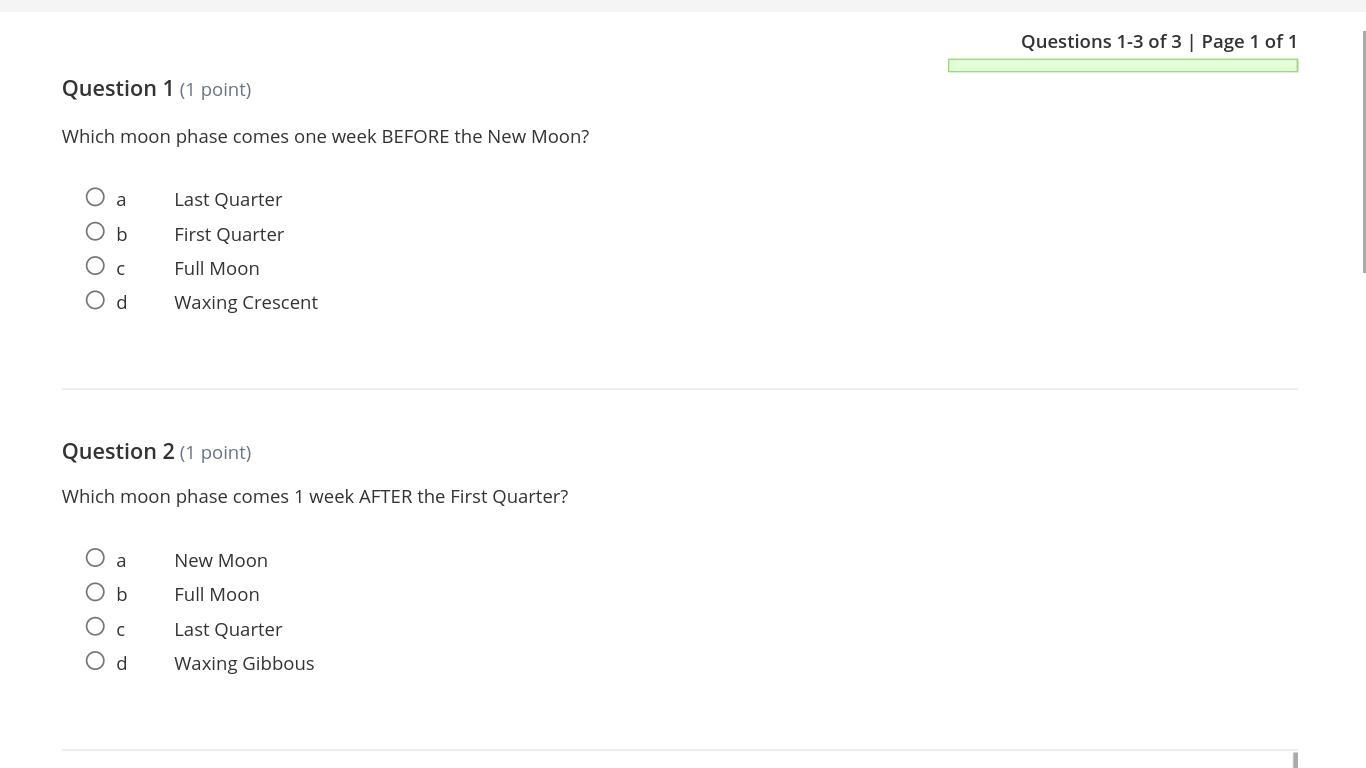The height and width of the screenshot is (768, 1366).
Task: Click Last Quarter label in Question 1
Action: pyautogui.click(x=228, y=199)
